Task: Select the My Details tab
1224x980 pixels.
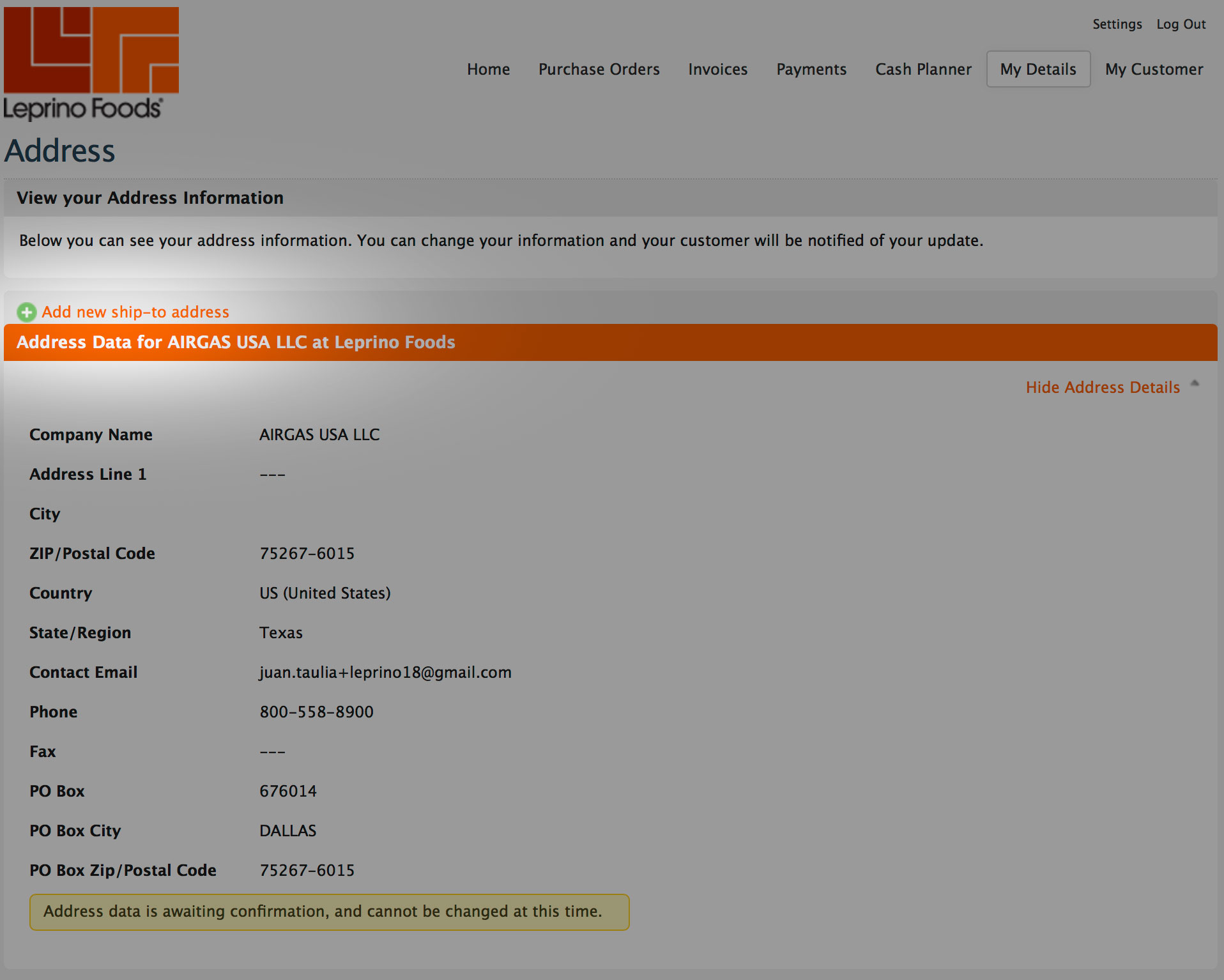Action: coord(1038,69)
